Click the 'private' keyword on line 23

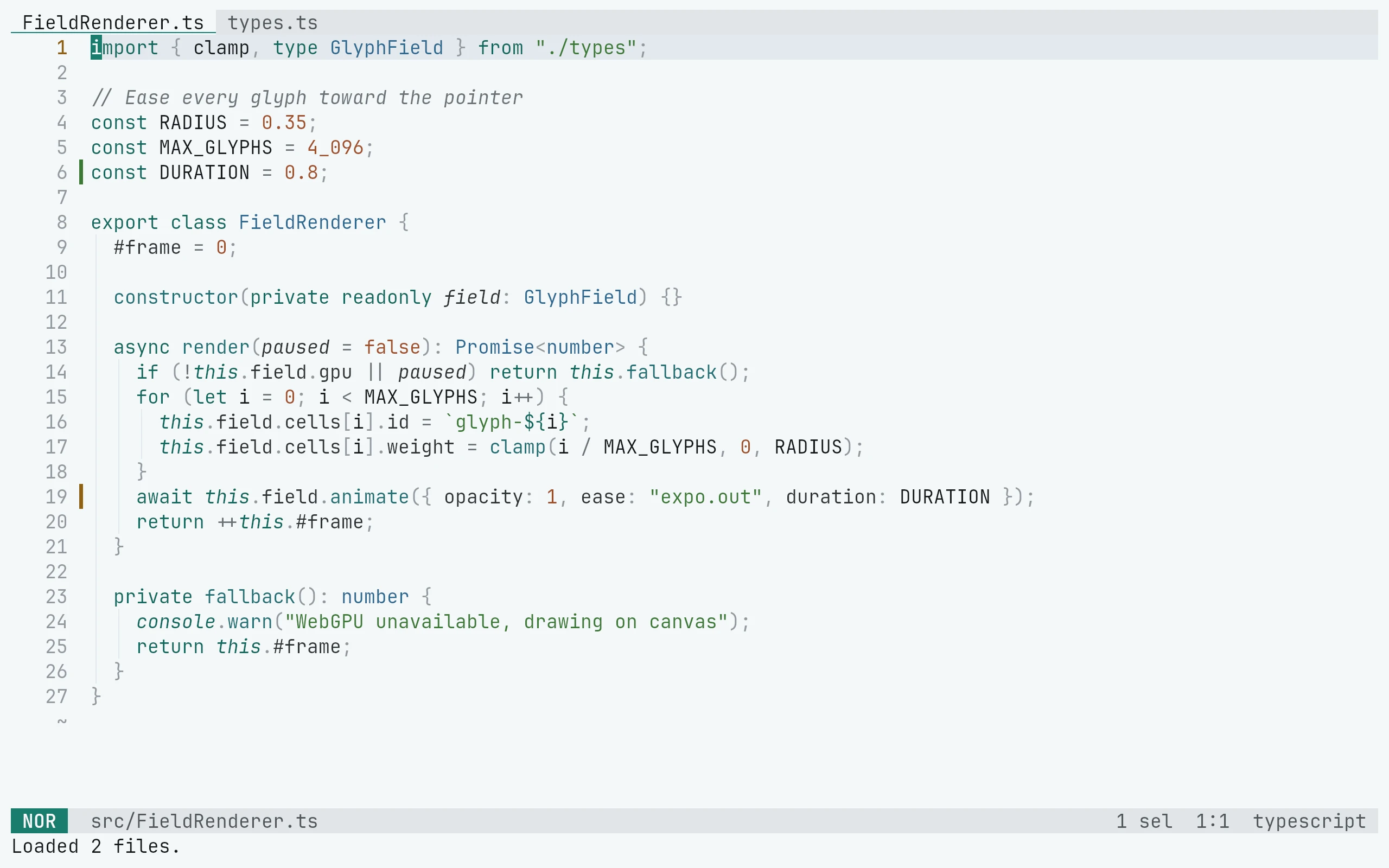(x=153, y=596)
